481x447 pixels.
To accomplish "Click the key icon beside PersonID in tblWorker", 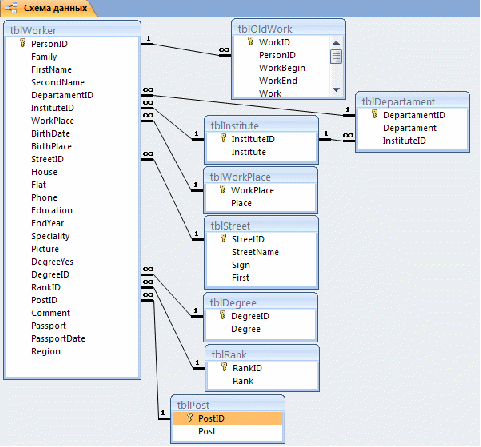I will click(x=22, y=43).
